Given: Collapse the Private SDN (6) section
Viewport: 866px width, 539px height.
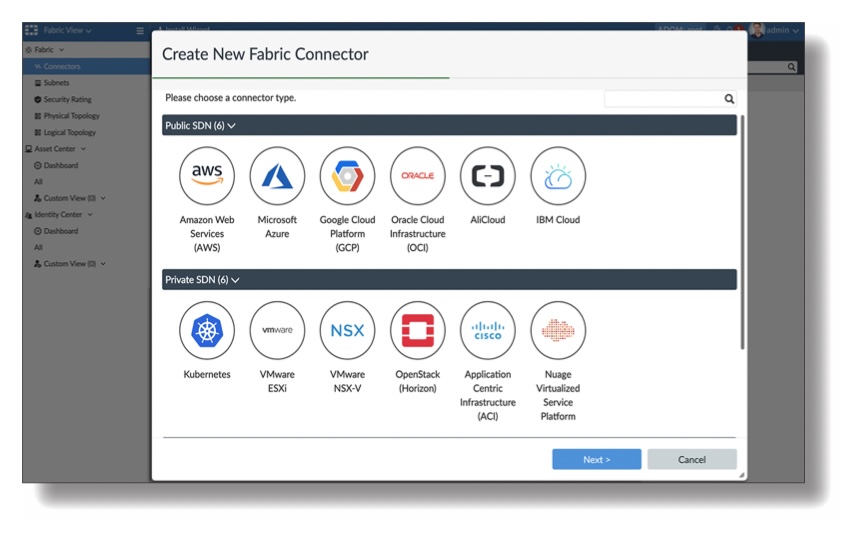Looking at the screenshot, I should click(x=235, y=280).
